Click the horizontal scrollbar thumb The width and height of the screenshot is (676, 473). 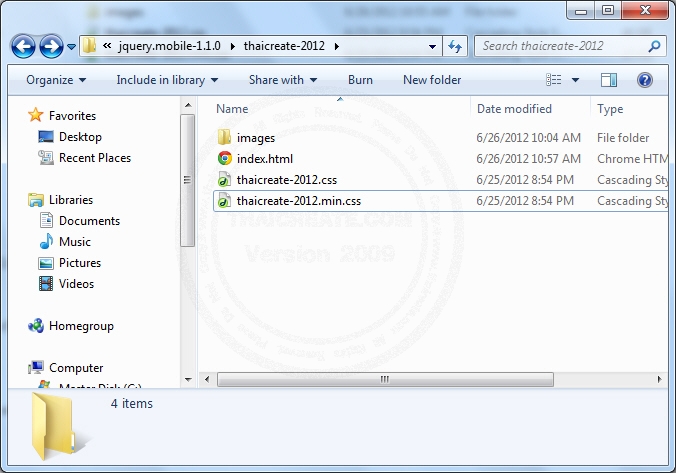385,379
